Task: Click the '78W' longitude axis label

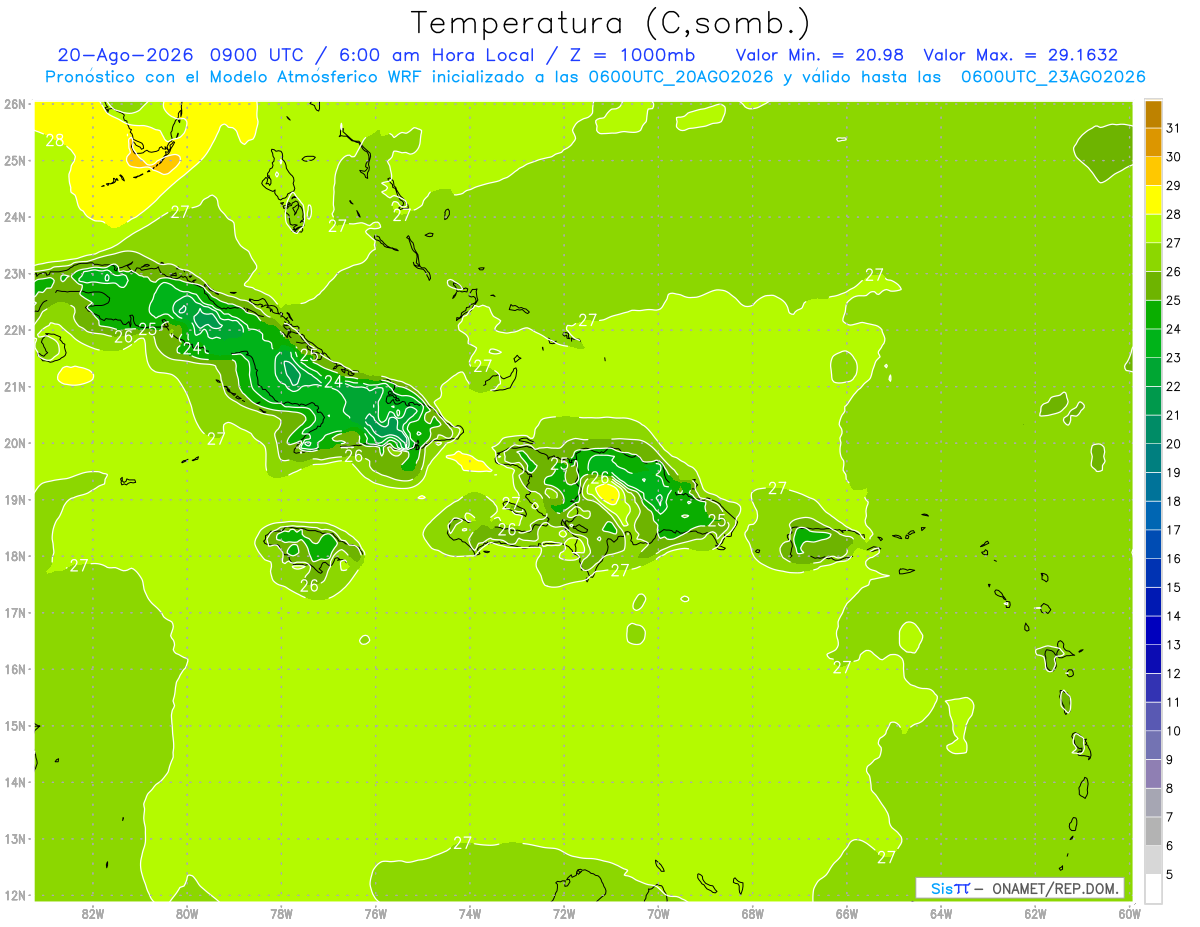Action: [x=282, y=913]
